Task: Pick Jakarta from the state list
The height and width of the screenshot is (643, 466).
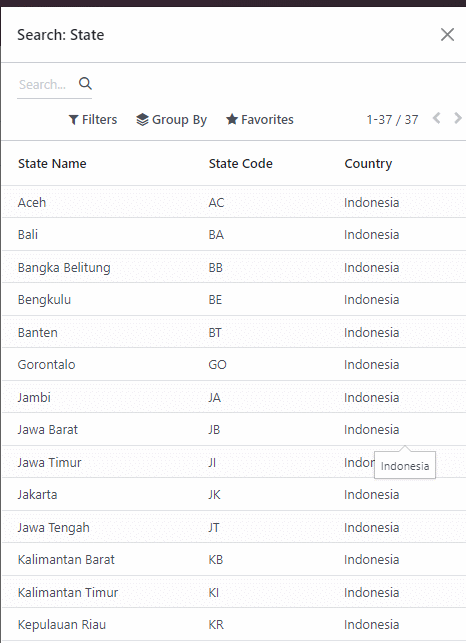Action: pos(234,495)
